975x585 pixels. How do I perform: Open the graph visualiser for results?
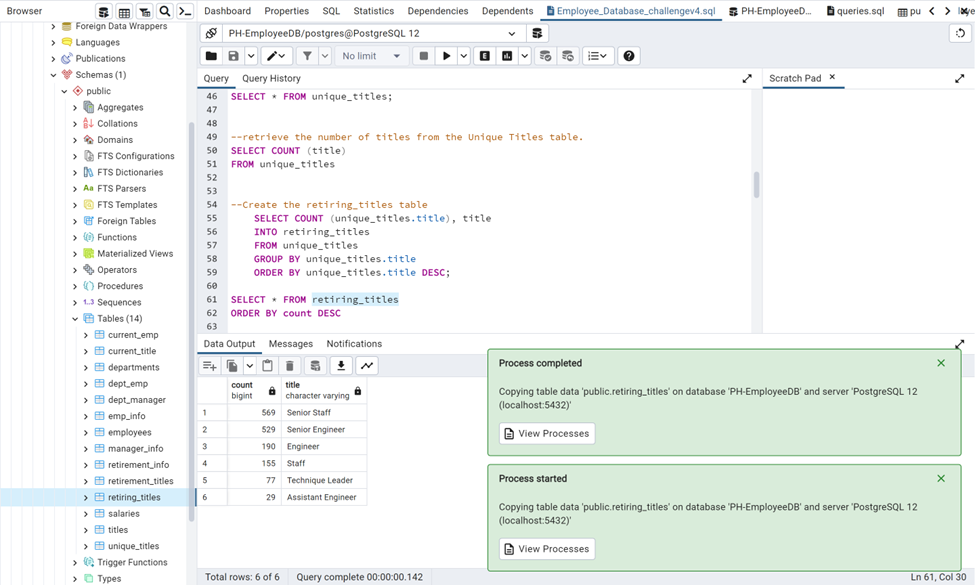(x=367, y=366)
